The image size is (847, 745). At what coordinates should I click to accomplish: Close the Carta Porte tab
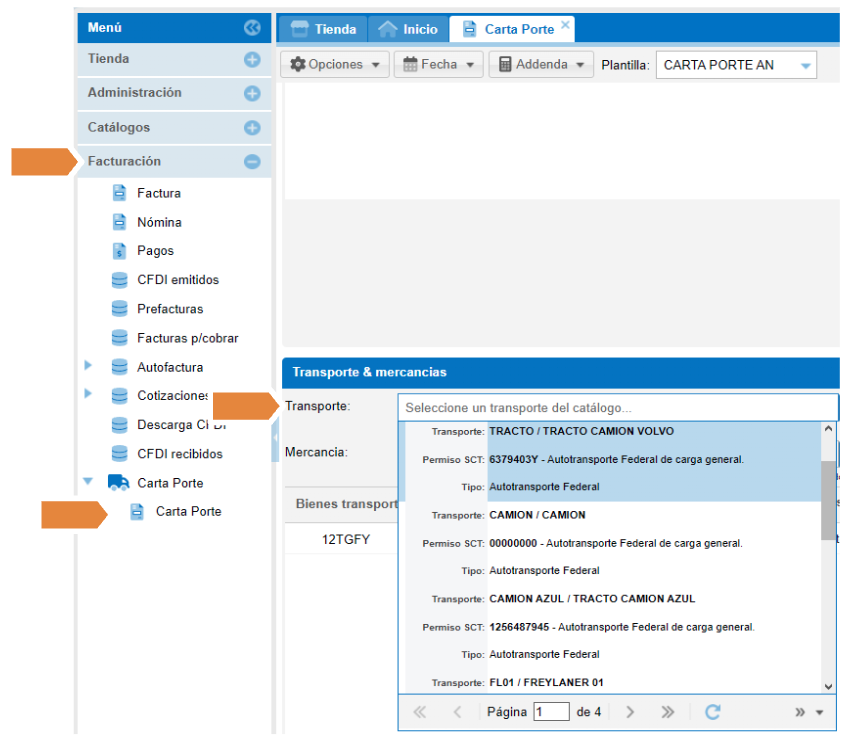[565, 25]
